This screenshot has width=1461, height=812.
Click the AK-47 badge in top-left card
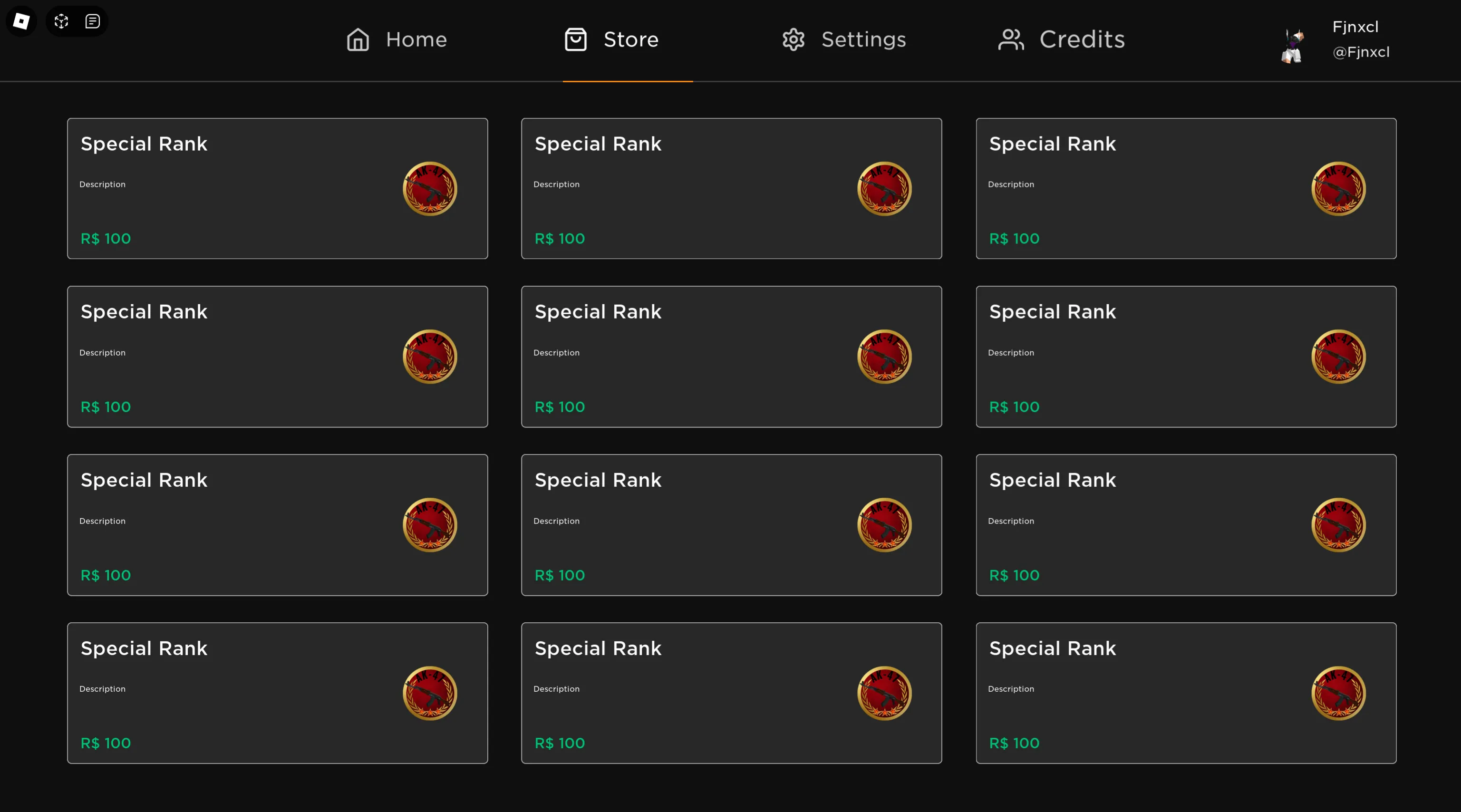pos(430,189)
